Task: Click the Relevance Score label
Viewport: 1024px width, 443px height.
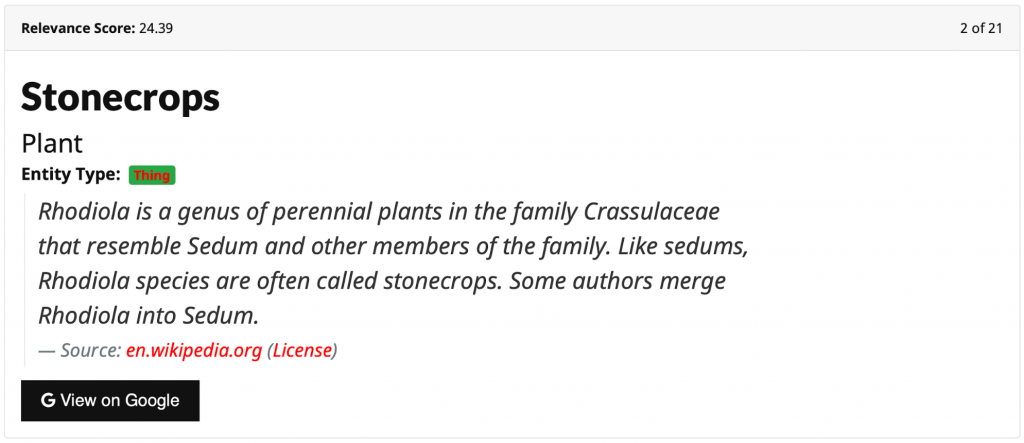Action: 79,28
